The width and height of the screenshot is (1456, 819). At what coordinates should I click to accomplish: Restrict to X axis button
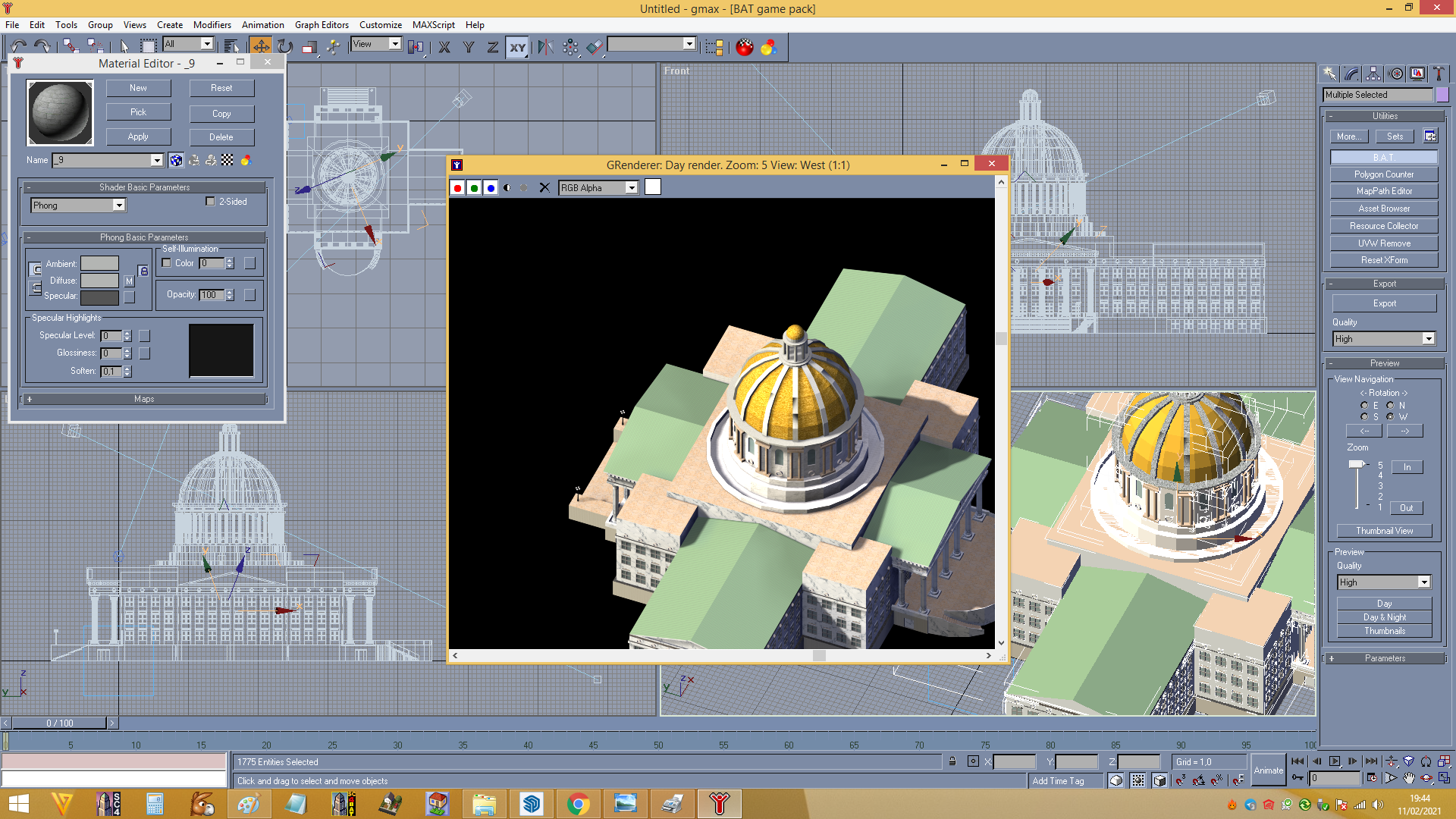coord(444,47)
